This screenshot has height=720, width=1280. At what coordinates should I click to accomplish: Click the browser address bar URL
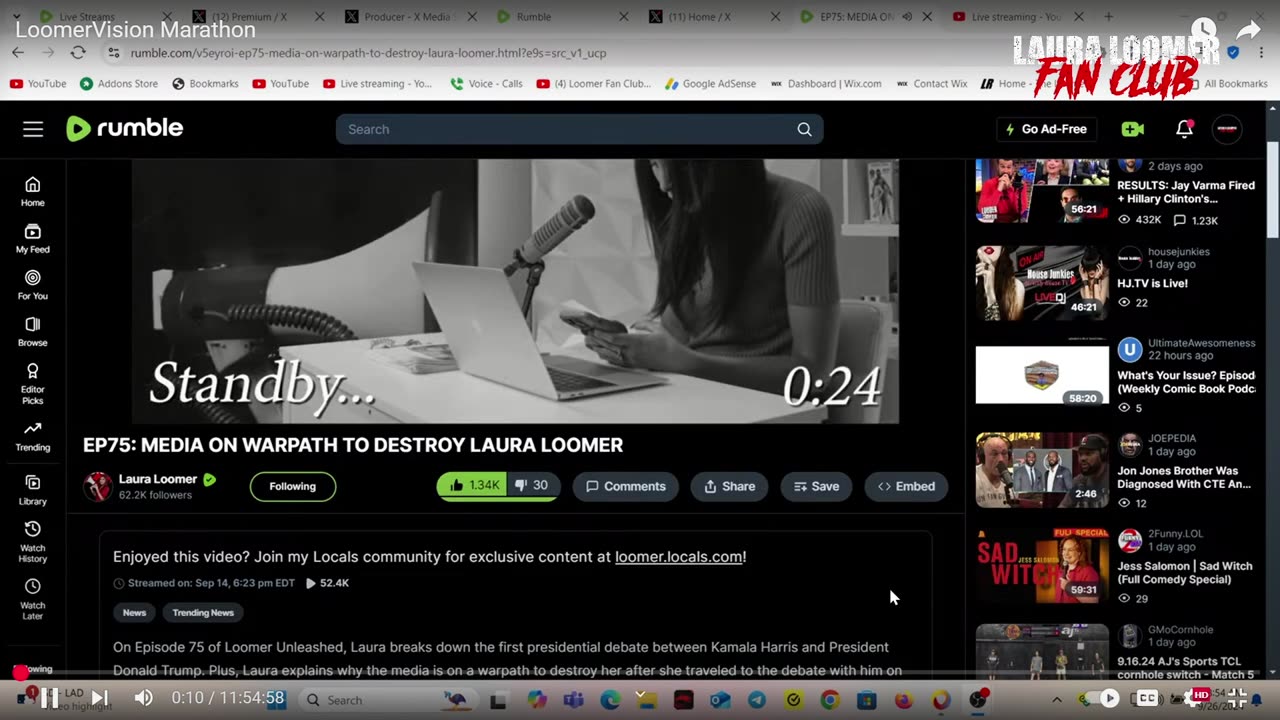coord(368,53)
